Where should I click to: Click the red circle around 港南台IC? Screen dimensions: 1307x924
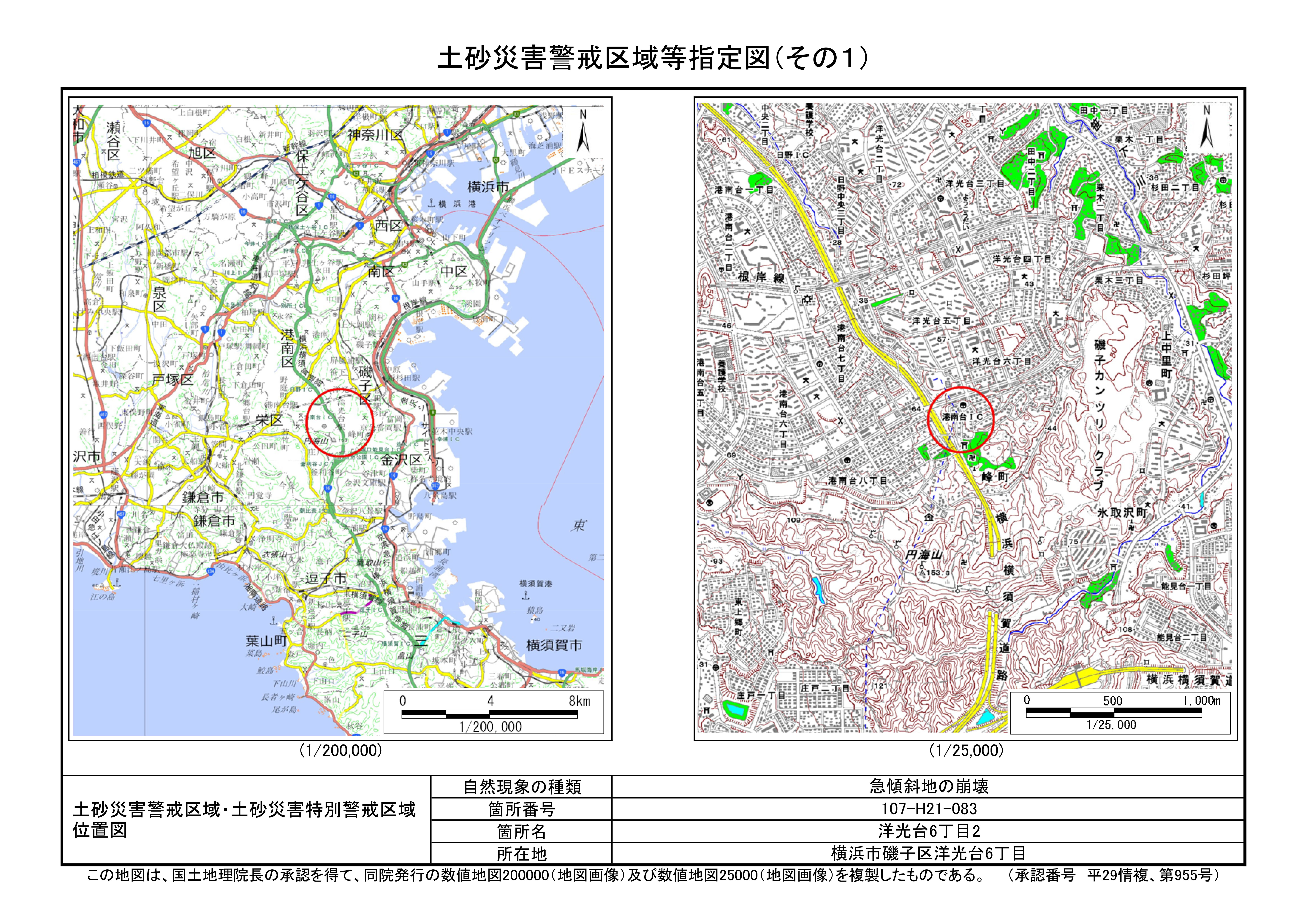tap(961, 420)
